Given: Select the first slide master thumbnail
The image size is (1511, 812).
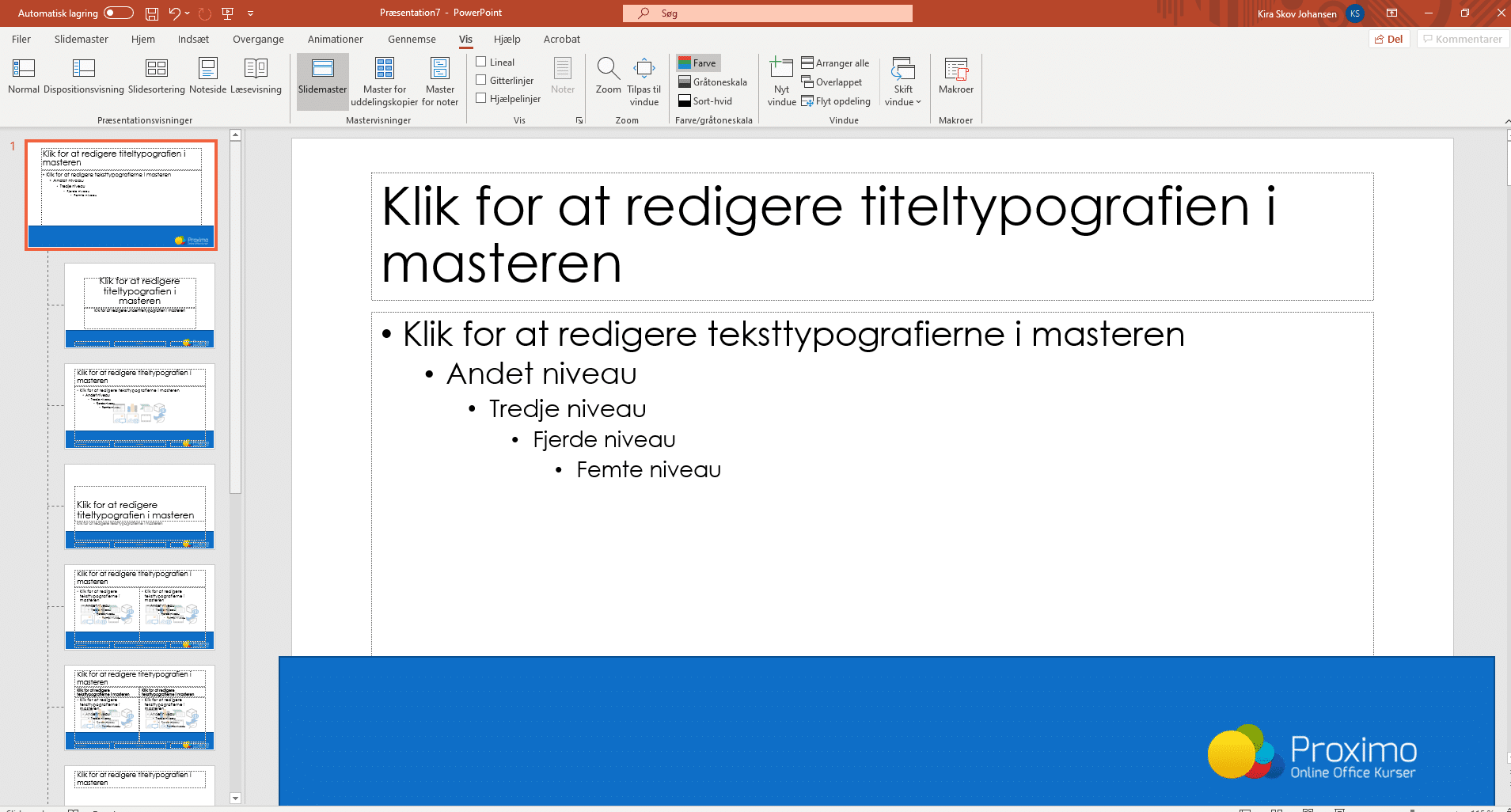Looking at the screenshot, I should pyautogui.click(x=120, y=194).
